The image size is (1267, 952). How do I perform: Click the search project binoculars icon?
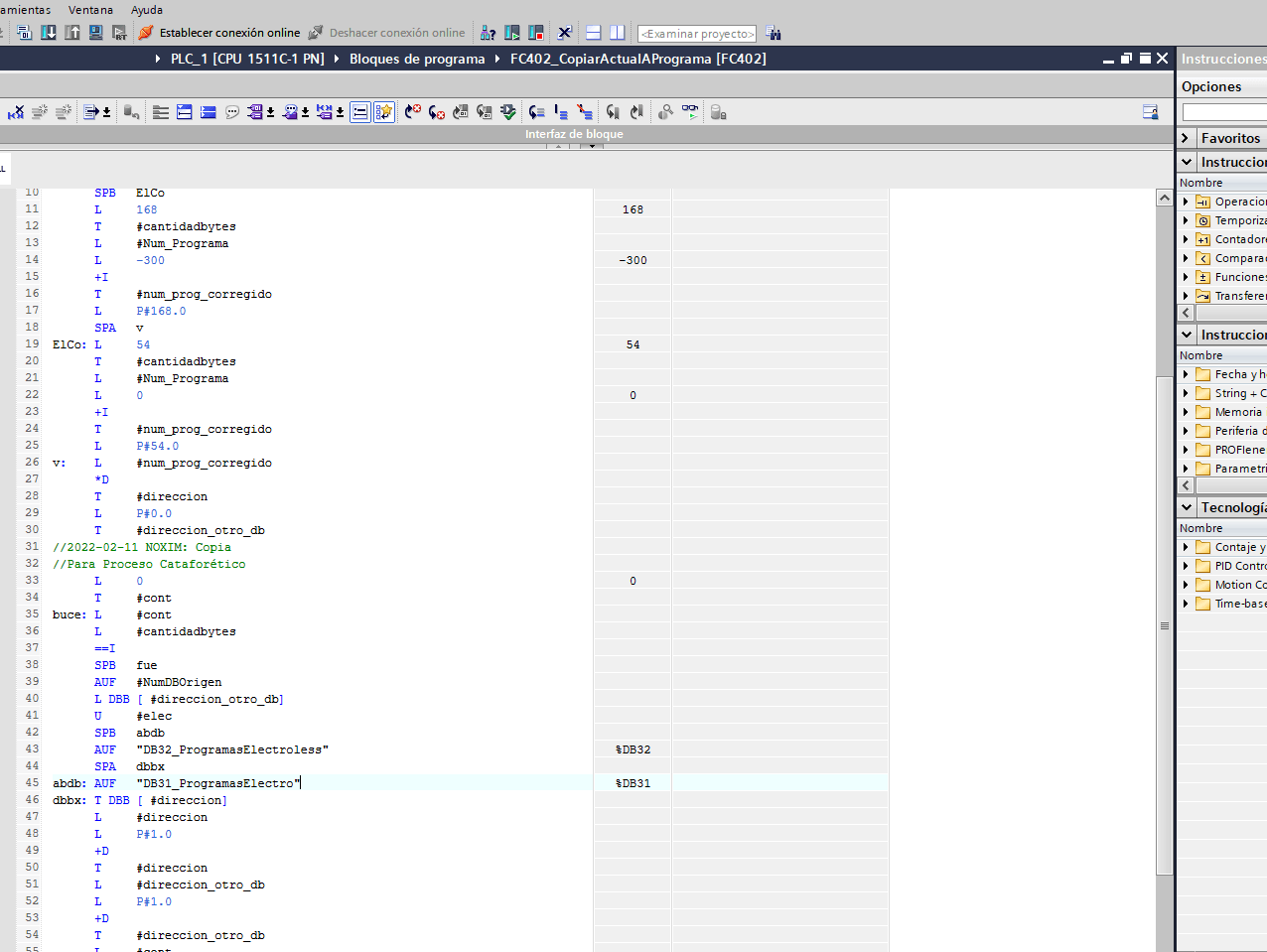click(774, 33)
